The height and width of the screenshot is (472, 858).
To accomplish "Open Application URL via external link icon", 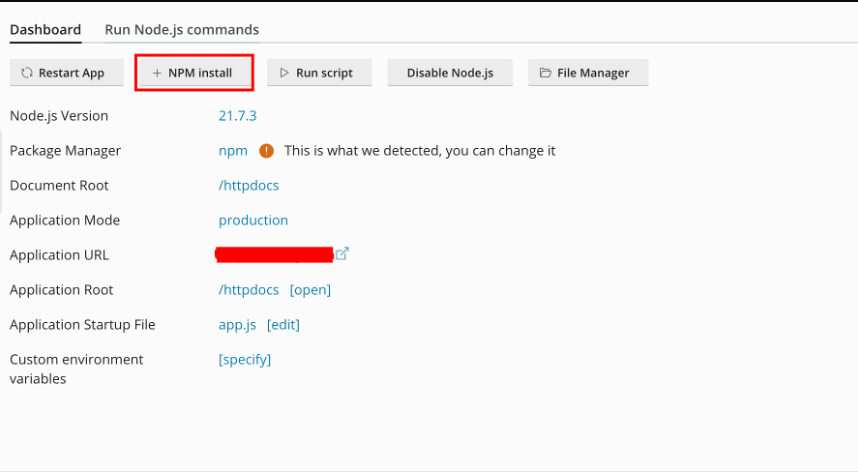I will click(342, 254).
